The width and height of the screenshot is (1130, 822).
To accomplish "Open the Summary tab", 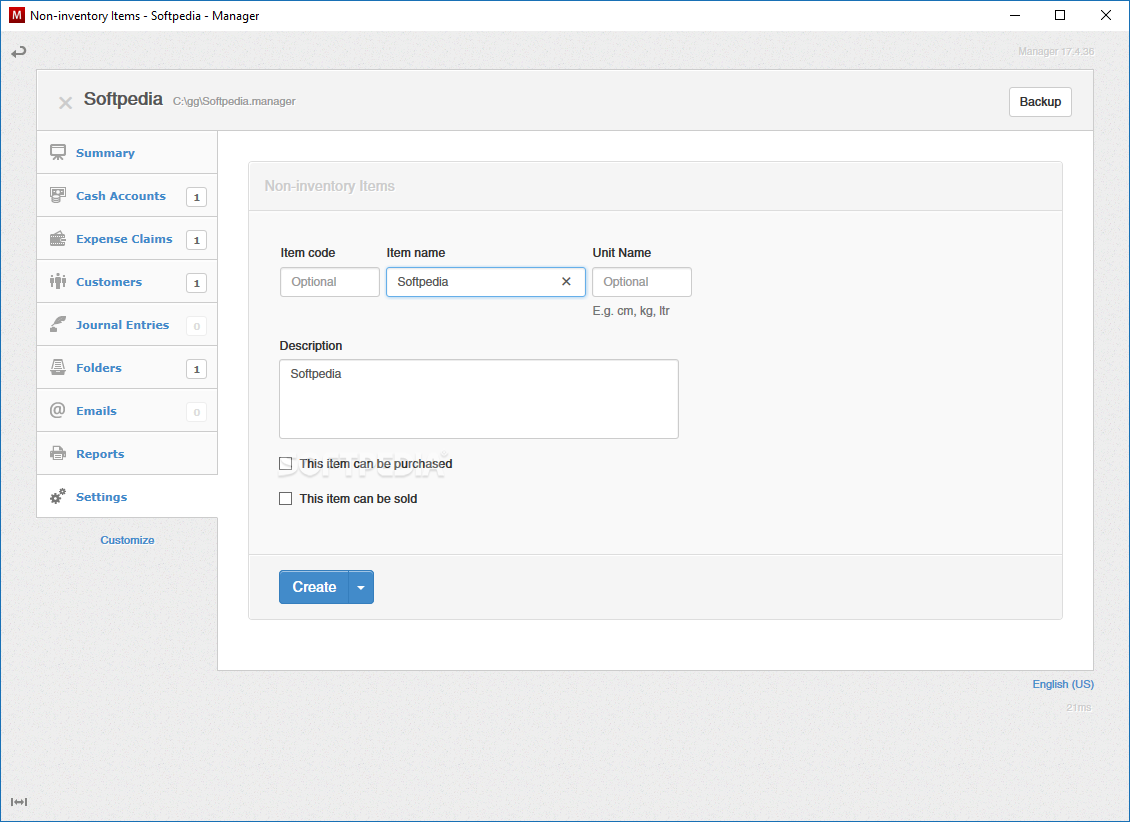I will point(127,153).
